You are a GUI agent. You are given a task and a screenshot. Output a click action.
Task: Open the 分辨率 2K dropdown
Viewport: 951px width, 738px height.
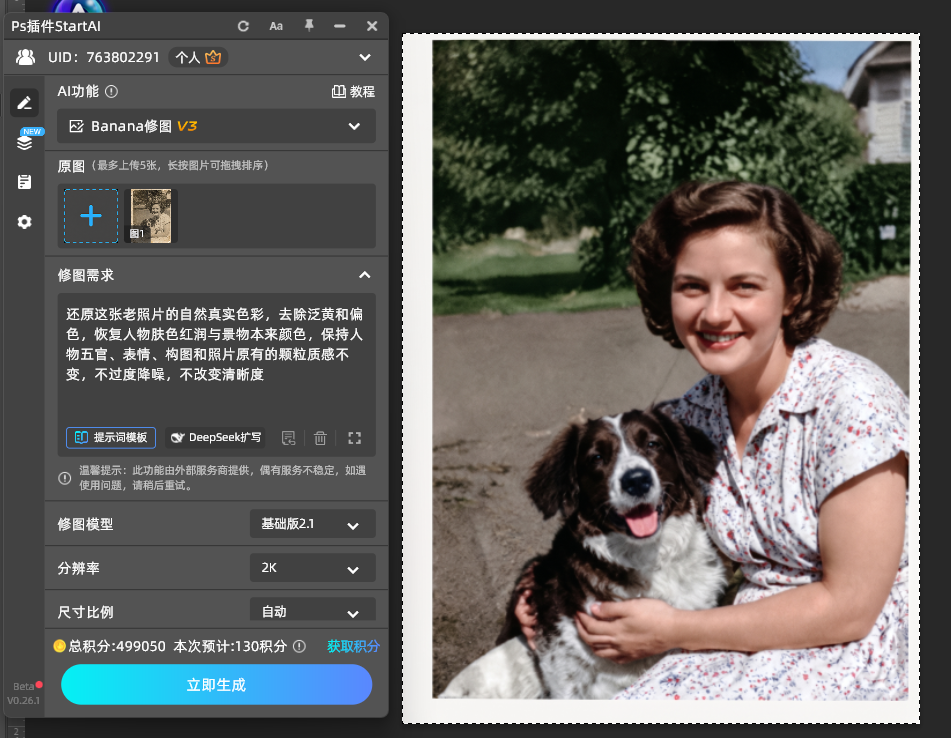coord(313,568)
